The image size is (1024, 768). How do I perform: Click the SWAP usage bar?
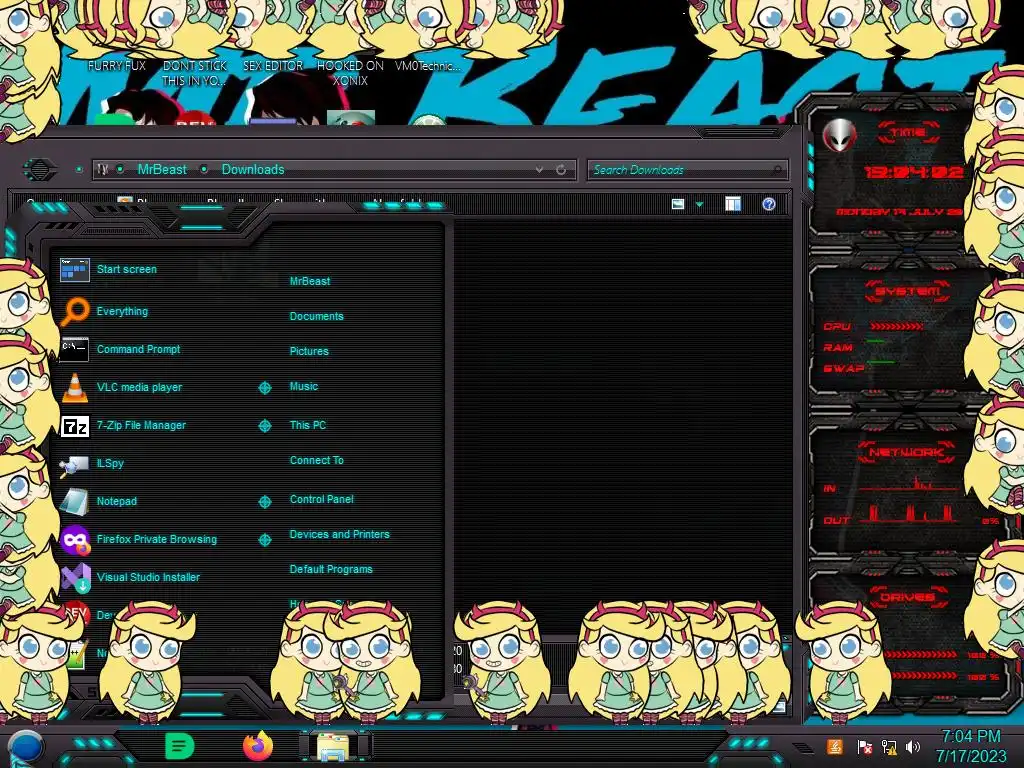pos(881,361)
